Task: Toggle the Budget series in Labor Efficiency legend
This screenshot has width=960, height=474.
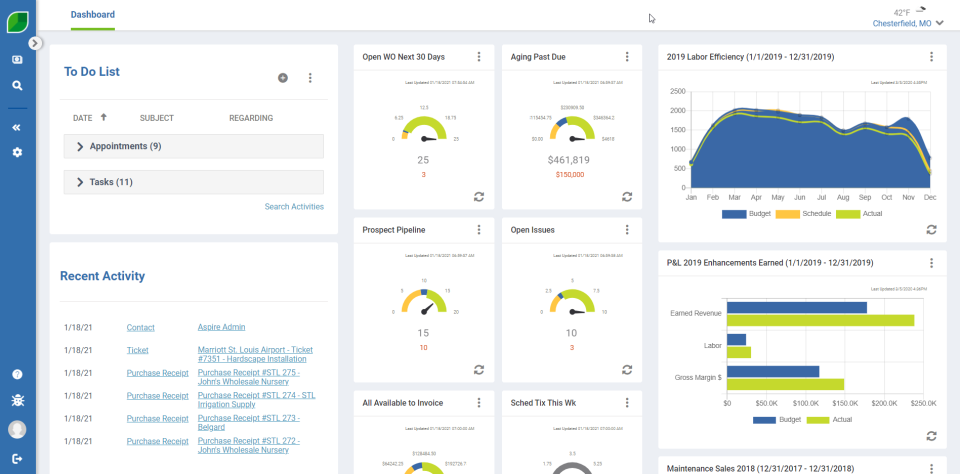Action: pos(742,214)
